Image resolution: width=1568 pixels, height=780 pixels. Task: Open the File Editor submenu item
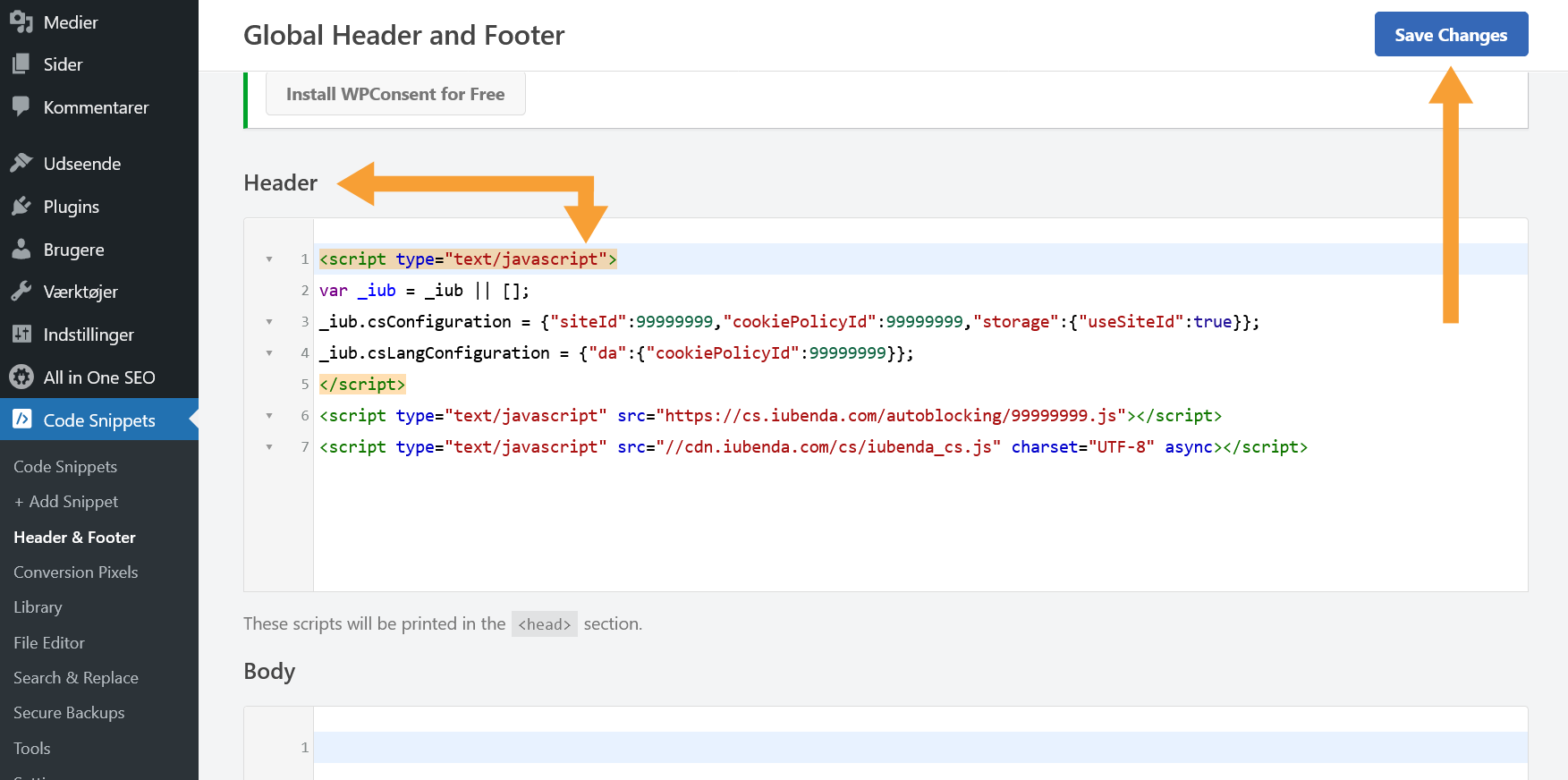tap(49, 643)
